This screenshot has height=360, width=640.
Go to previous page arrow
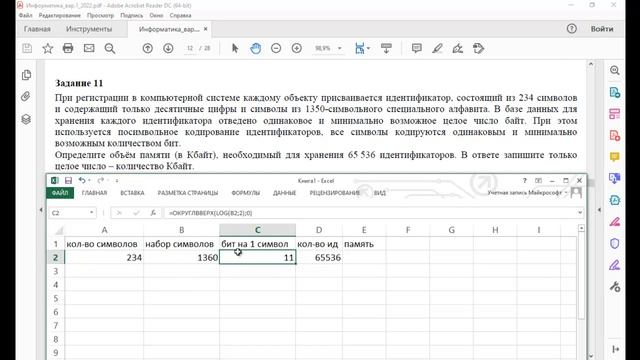pos(148,48)
